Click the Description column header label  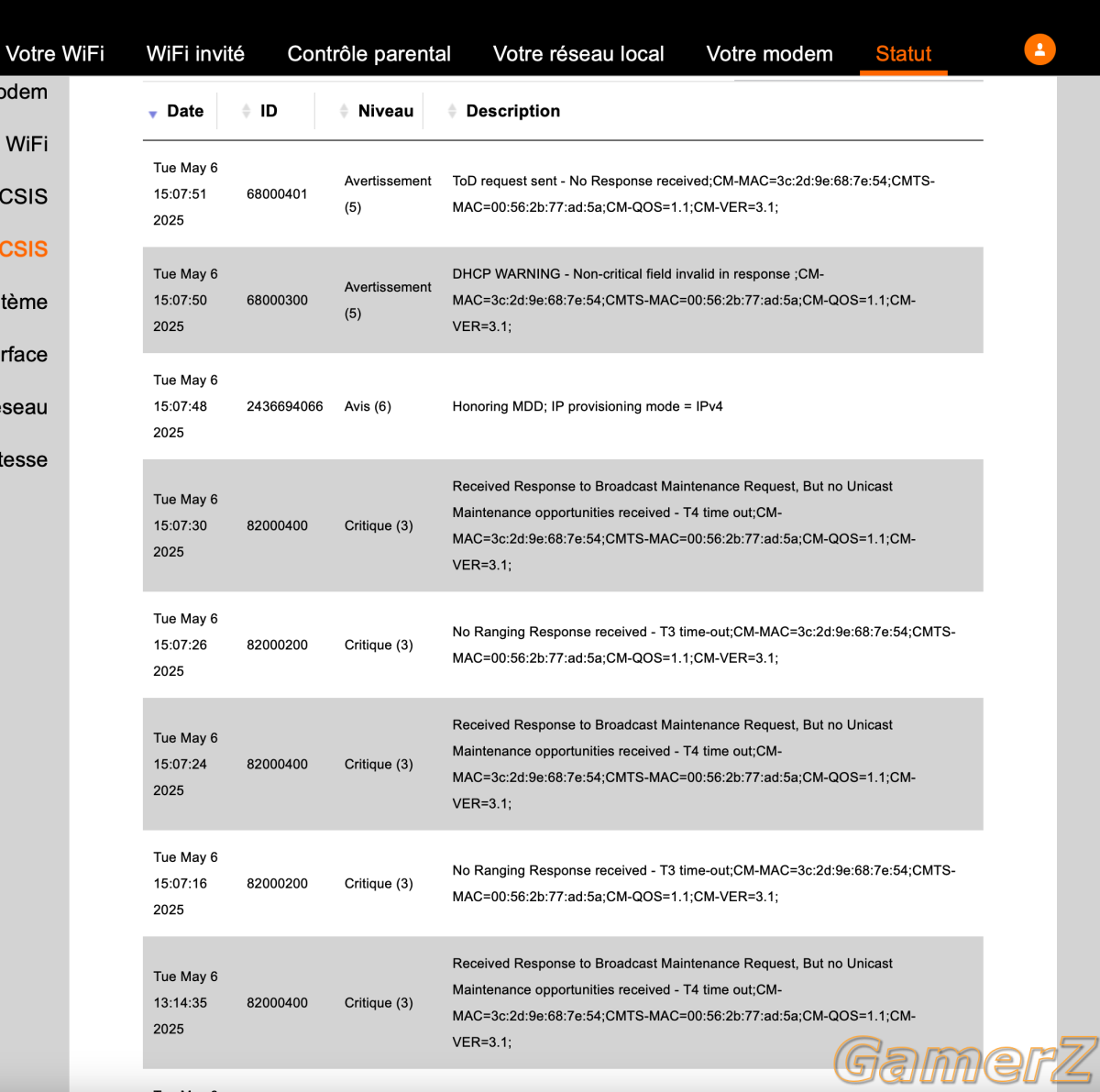(513, 111)
